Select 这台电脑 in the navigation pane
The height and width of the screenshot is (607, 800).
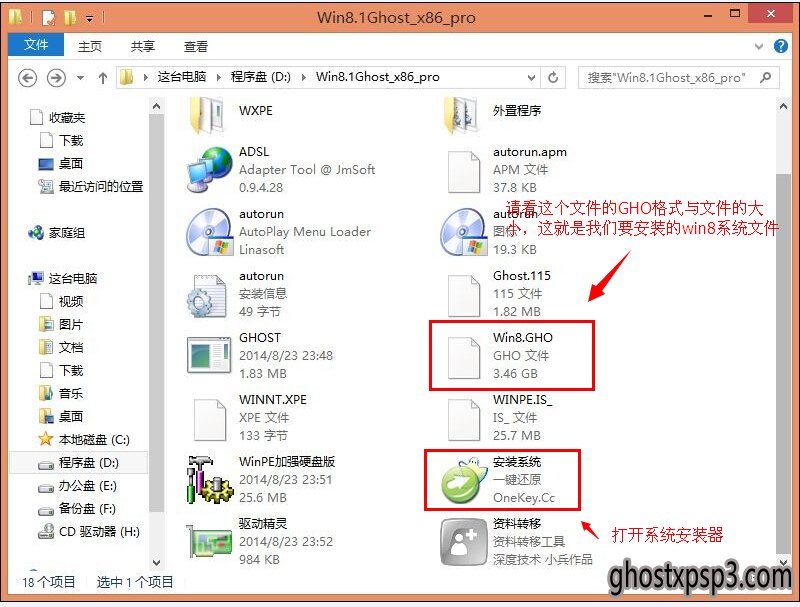point(72,279)
